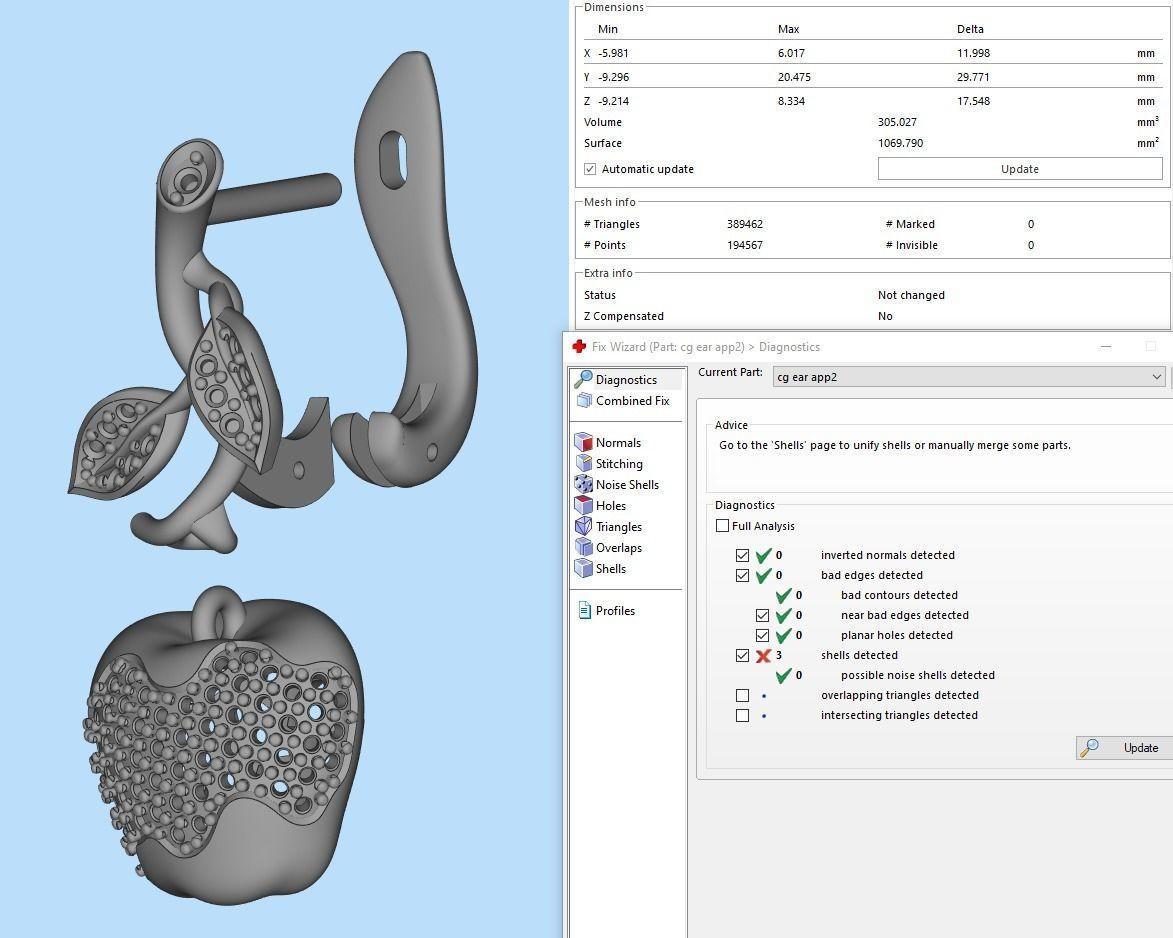This screenshot has width=1173, height=938.
Task: Click the red cross Fix Wizard icon
Action: [579, 346]
